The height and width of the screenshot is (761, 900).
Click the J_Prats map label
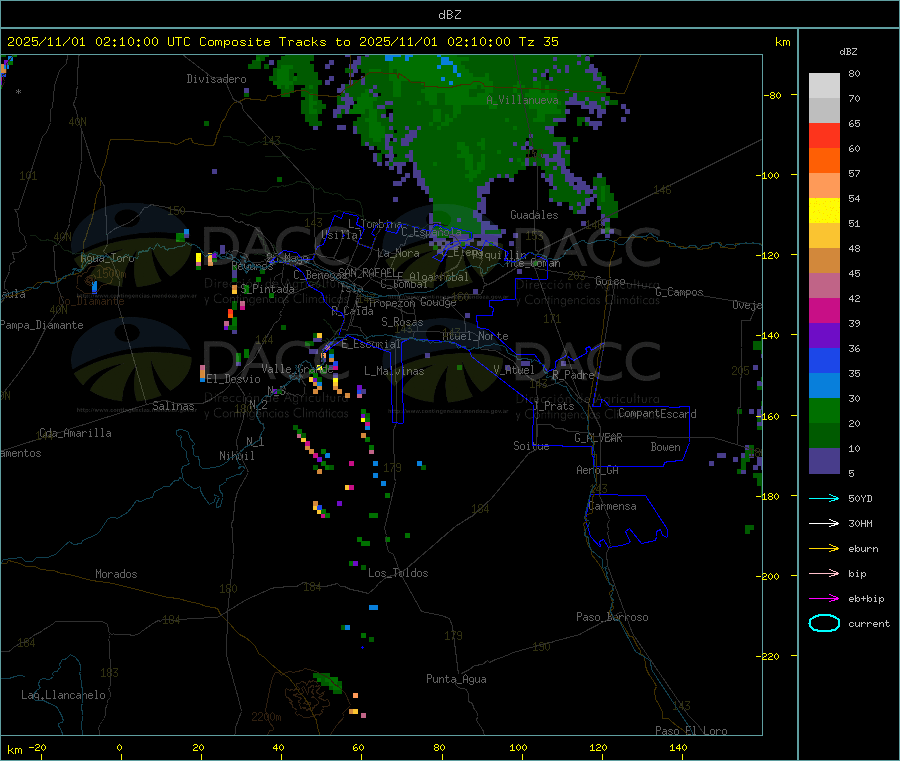pyautogui.click(x=554, y=406)
